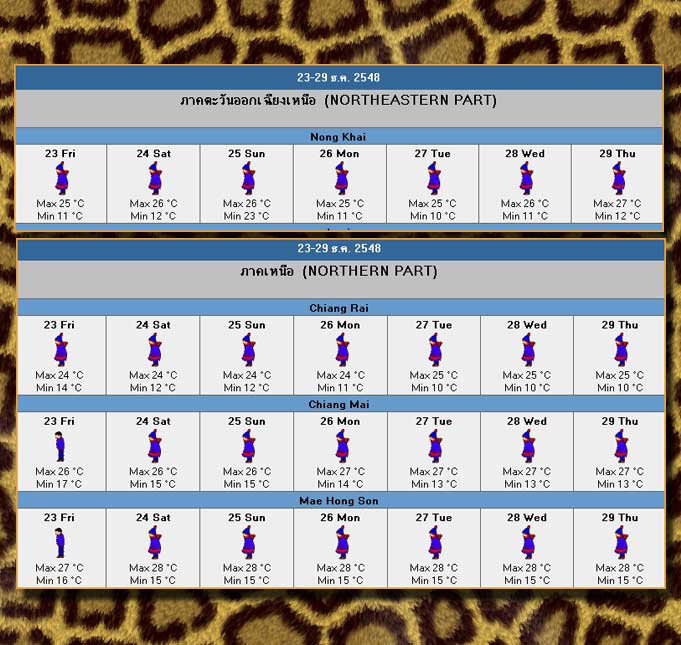681x645 pixels.
Task: Select the Mae Hong Son 23 Fri figure icon
Action: [60, 542]
